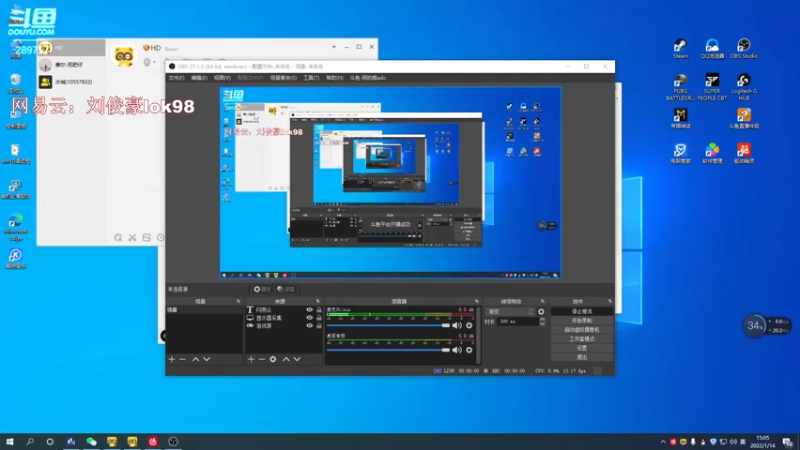This screenshot has width=800, height=450.
Task: Open Microsoft Edge desktop shortcut
Action: point(15,227)
